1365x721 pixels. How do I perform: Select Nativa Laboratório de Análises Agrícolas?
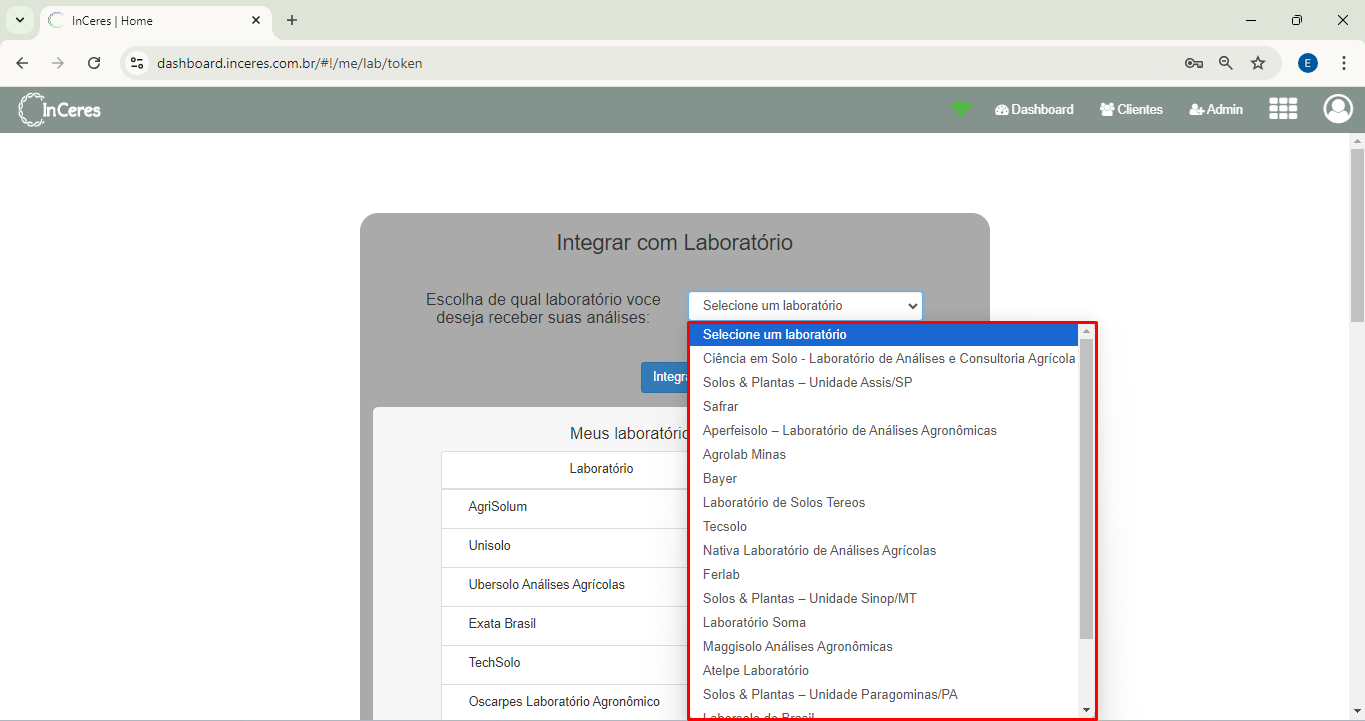[x=884, y=550]
